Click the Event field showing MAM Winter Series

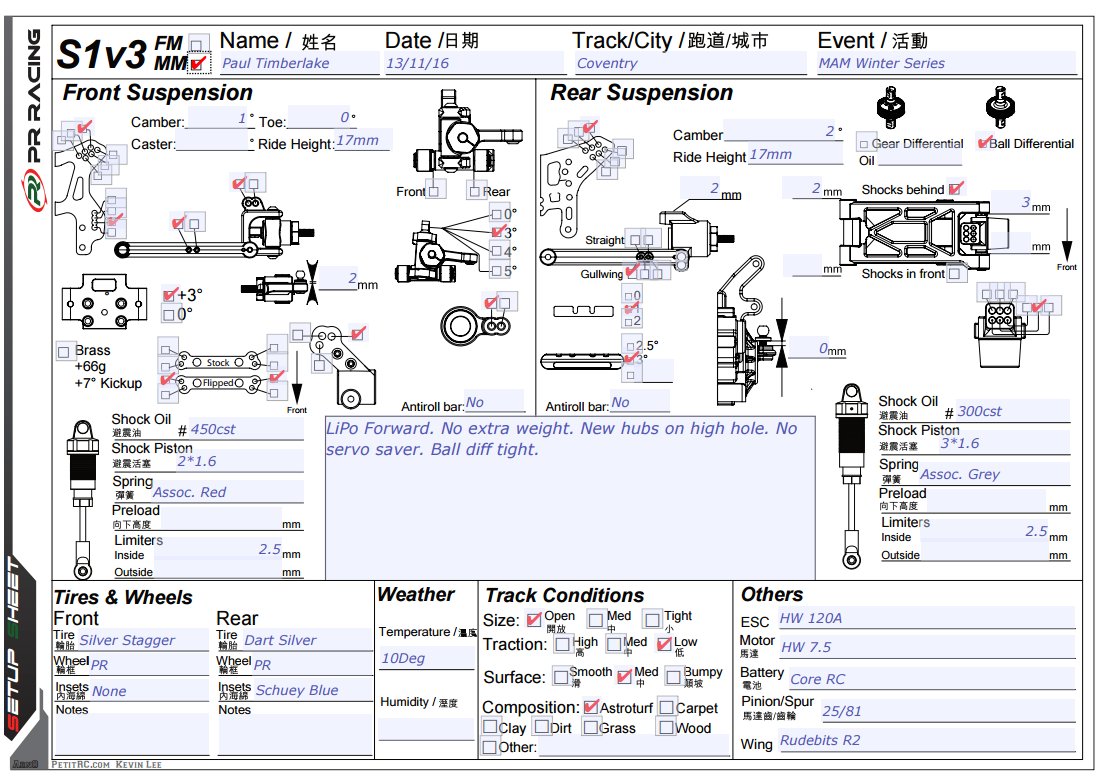(x=945, y=63)
